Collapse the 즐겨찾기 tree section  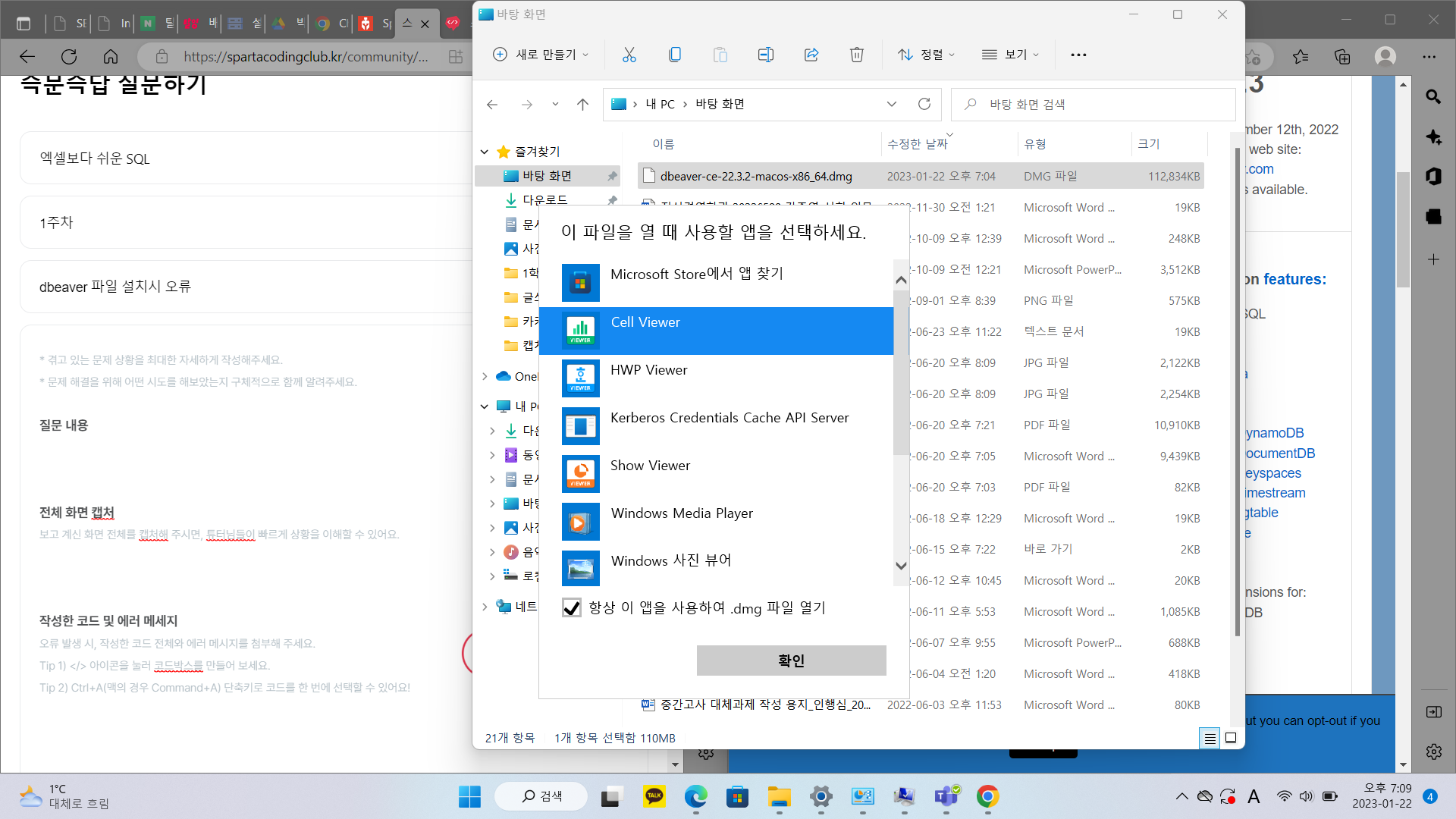coord(485,152)
